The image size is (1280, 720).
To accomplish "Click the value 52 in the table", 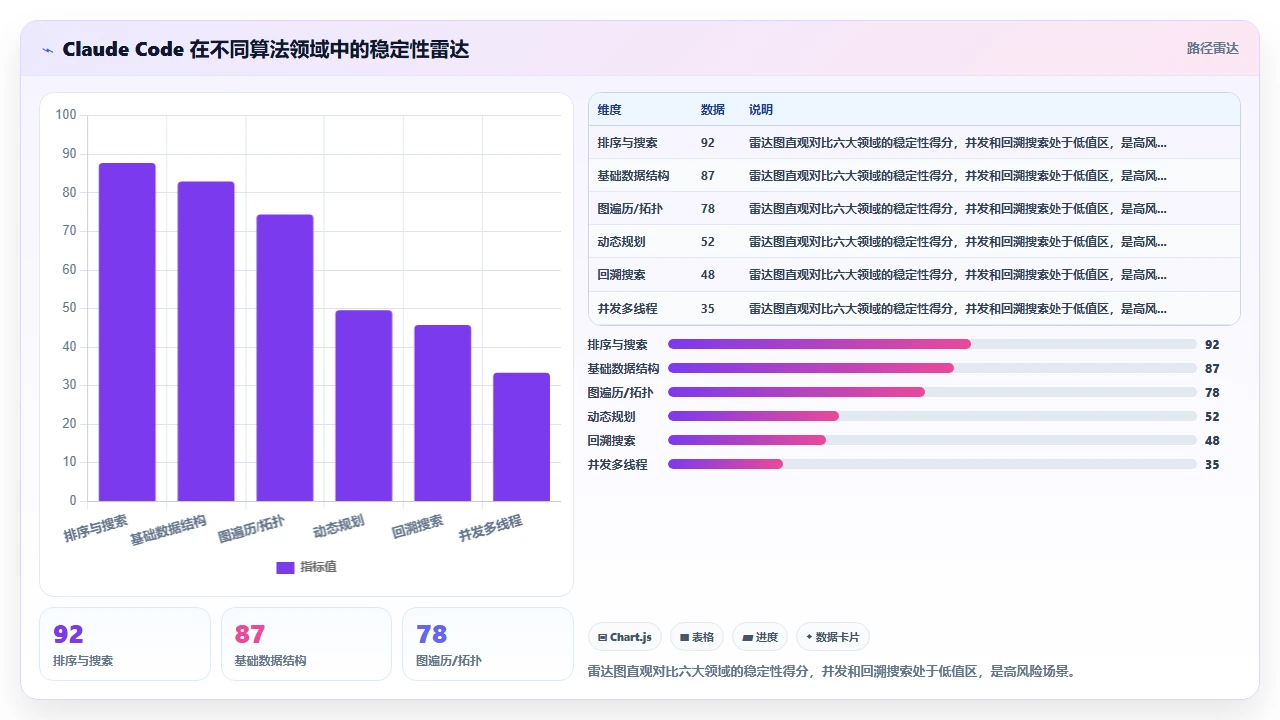I will point(708,242).
